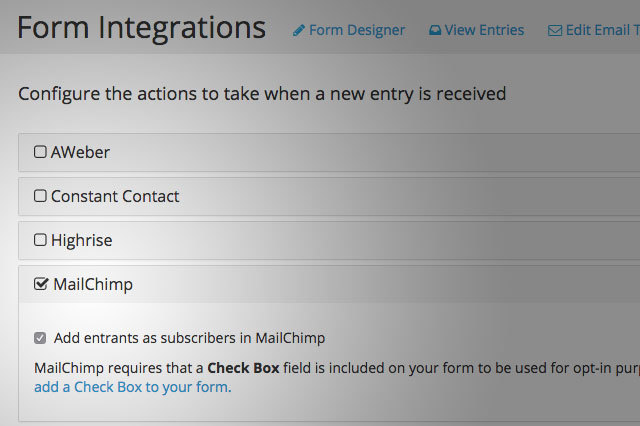Disable Add entrants as subscribers checkbox

pyautogui.click(x=40, y=338)
